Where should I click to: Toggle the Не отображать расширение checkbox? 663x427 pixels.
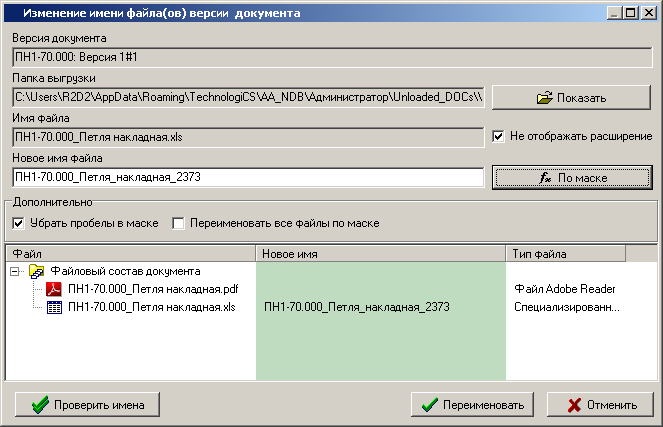(x=499, y=136)
